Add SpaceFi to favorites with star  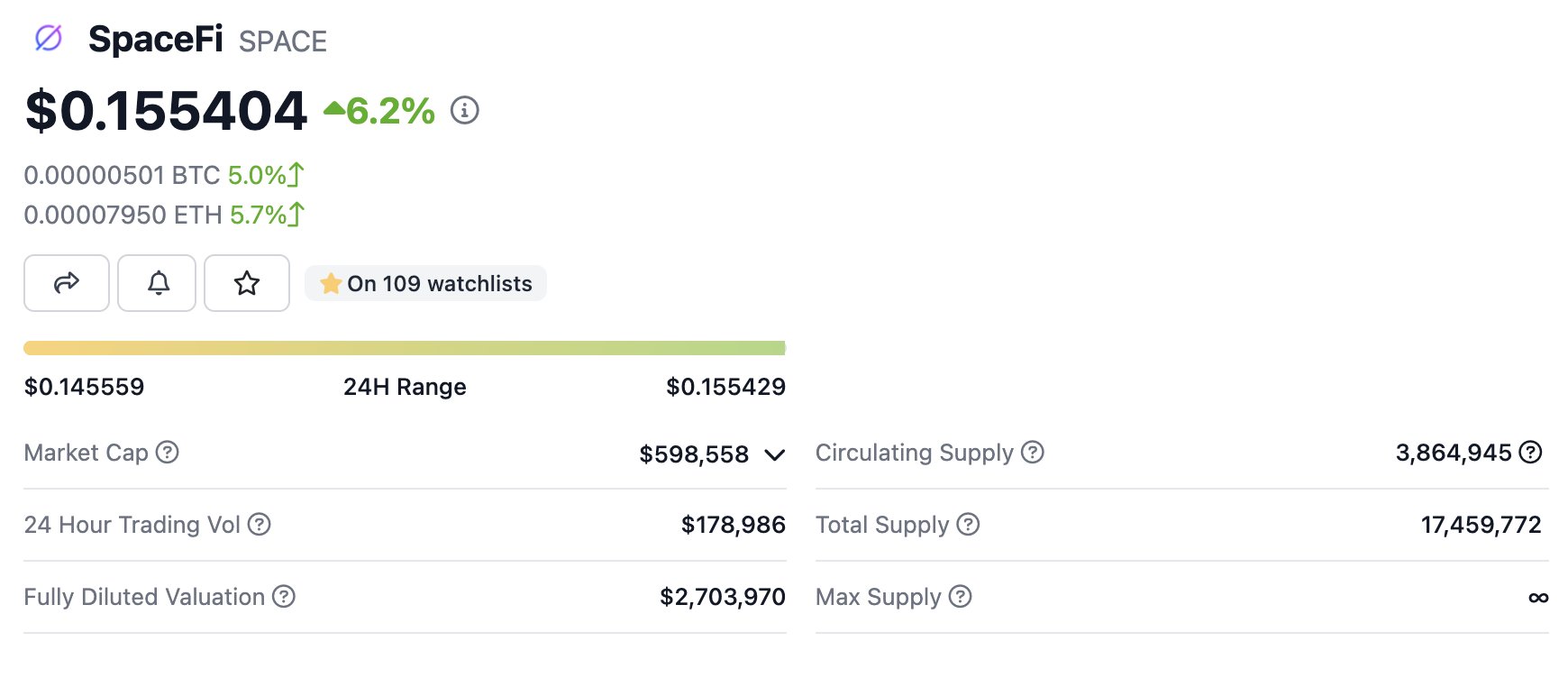247,283
